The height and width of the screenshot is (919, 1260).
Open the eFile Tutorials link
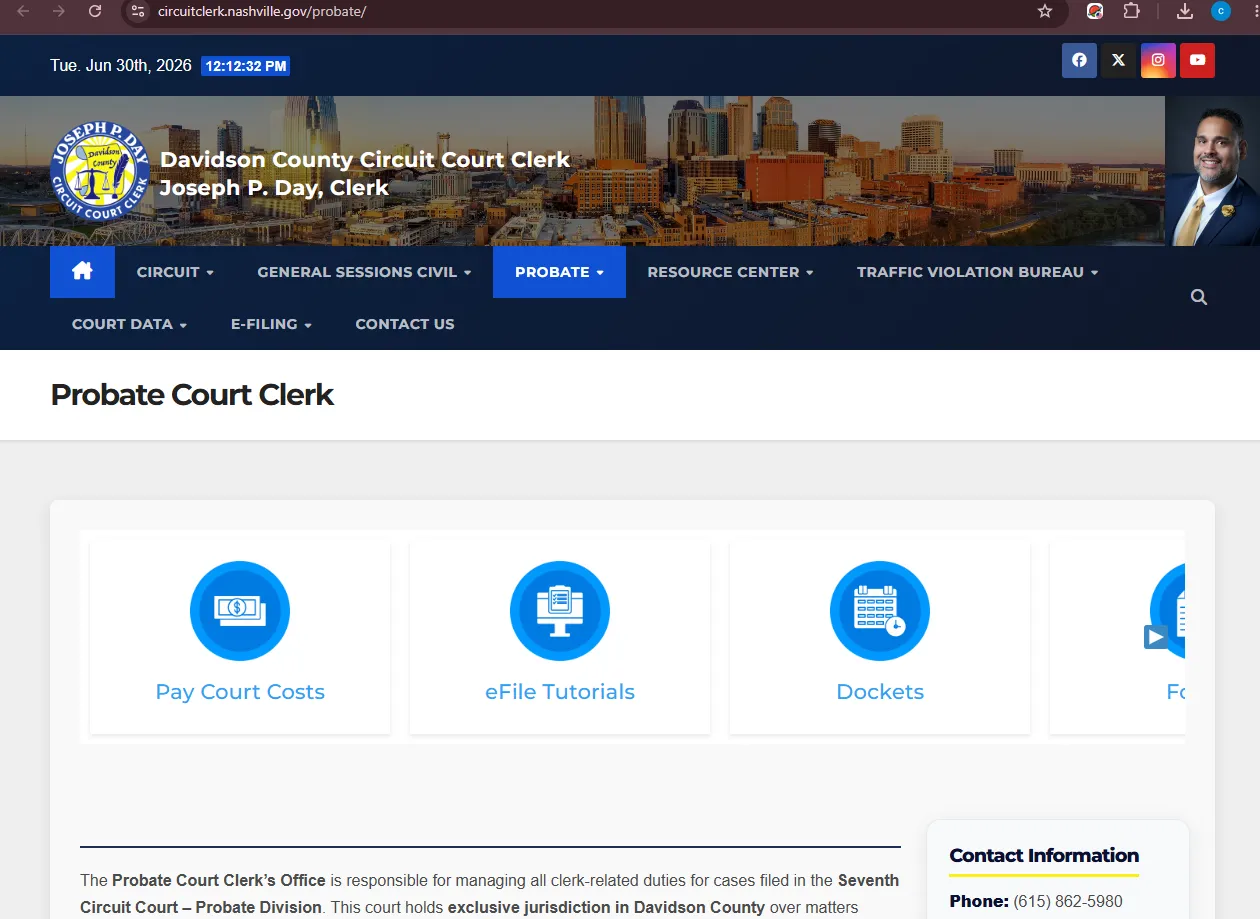pyautogui.click(x=560, y=692)
